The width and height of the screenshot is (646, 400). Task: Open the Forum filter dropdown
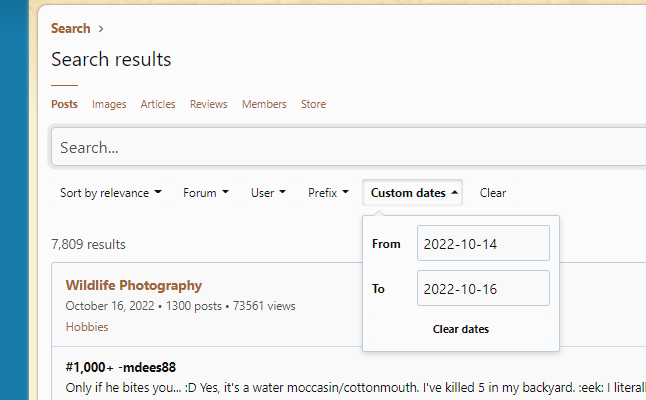click(x=205, y=193)
